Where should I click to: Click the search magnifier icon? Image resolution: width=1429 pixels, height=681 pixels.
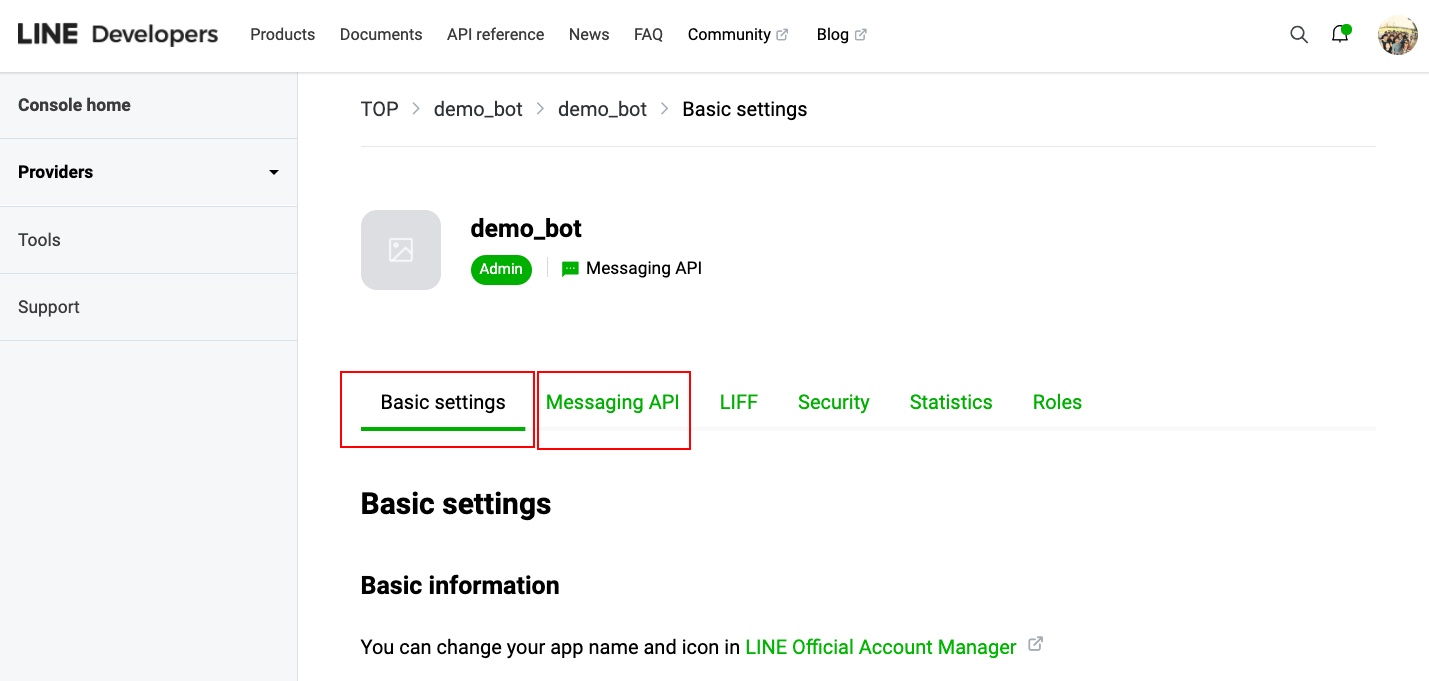(1299, 35)
